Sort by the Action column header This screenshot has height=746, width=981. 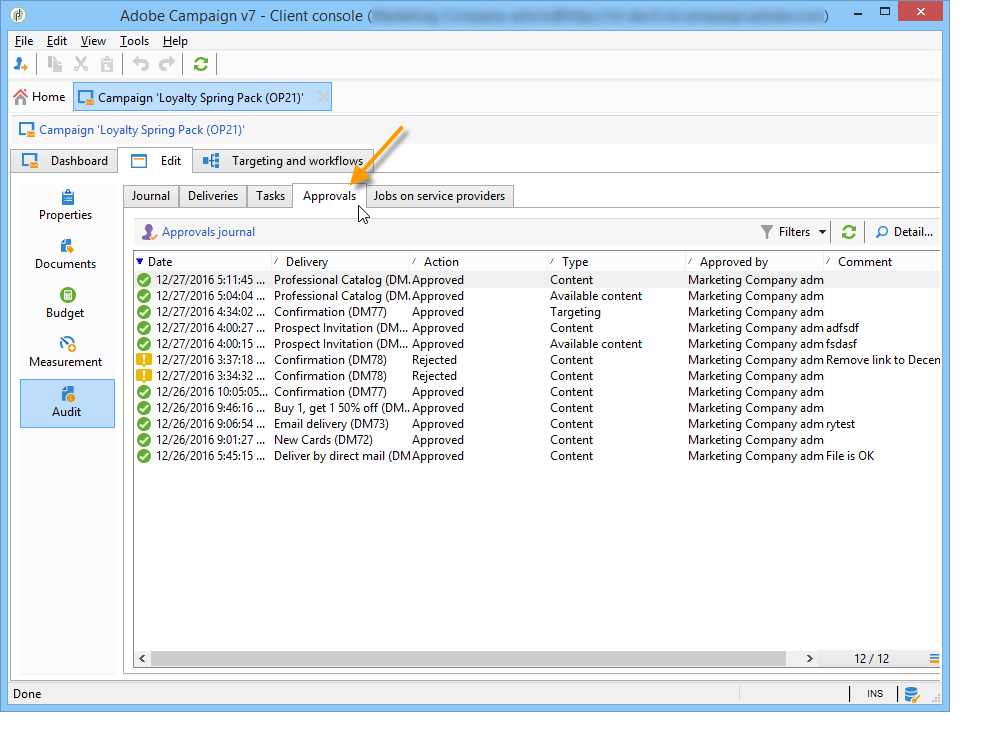point(479,262)
